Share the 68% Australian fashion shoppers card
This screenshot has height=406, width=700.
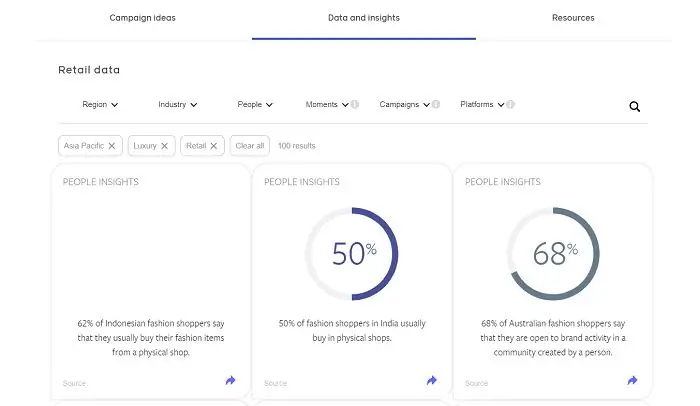pyautogui.click(x=632, y=381)
